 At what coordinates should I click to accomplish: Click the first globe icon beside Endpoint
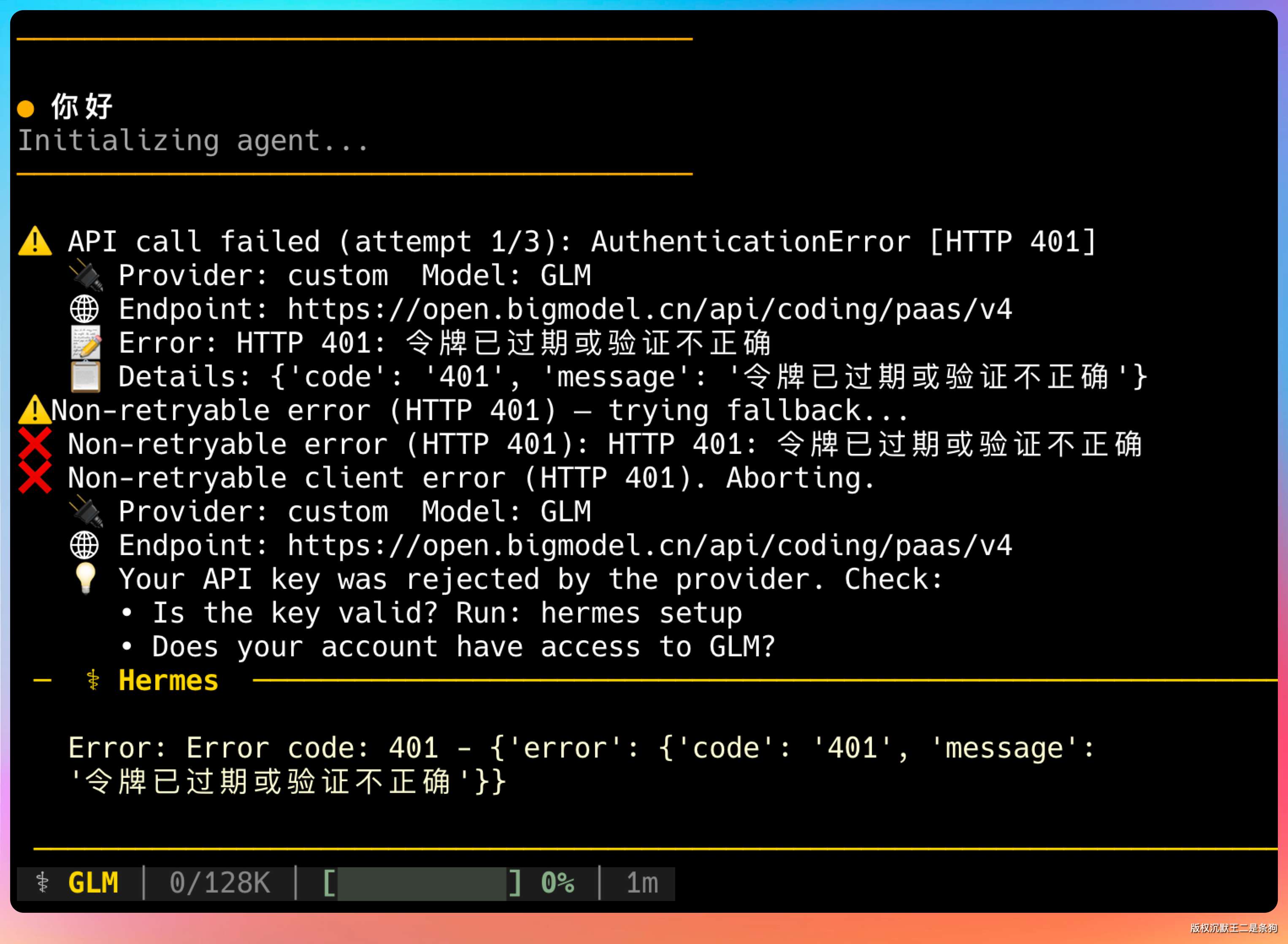click(84, 309)
